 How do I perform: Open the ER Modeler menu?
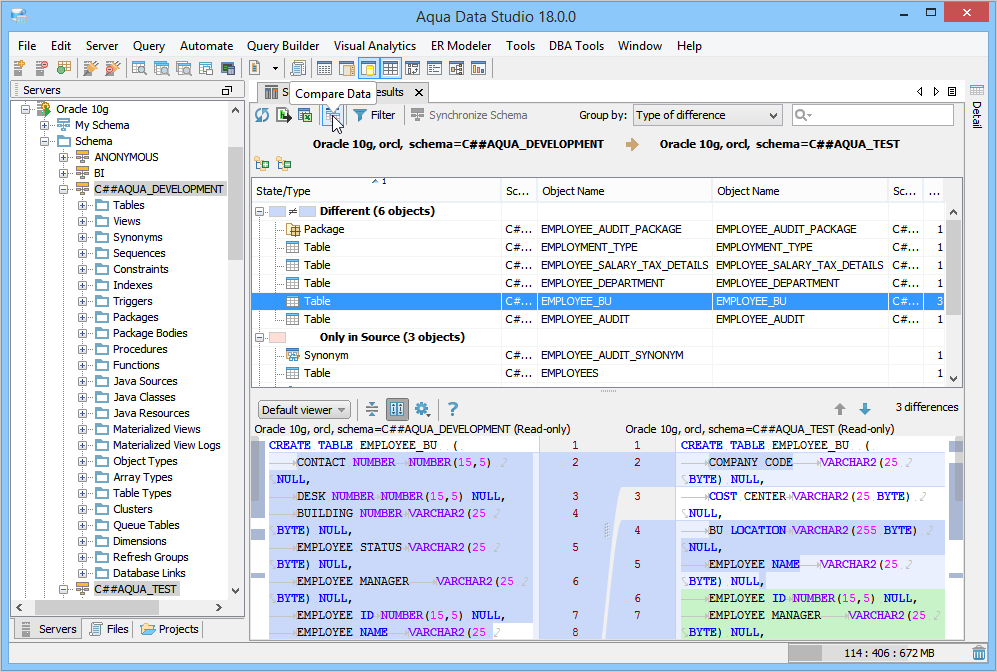[x=461, y=46]
